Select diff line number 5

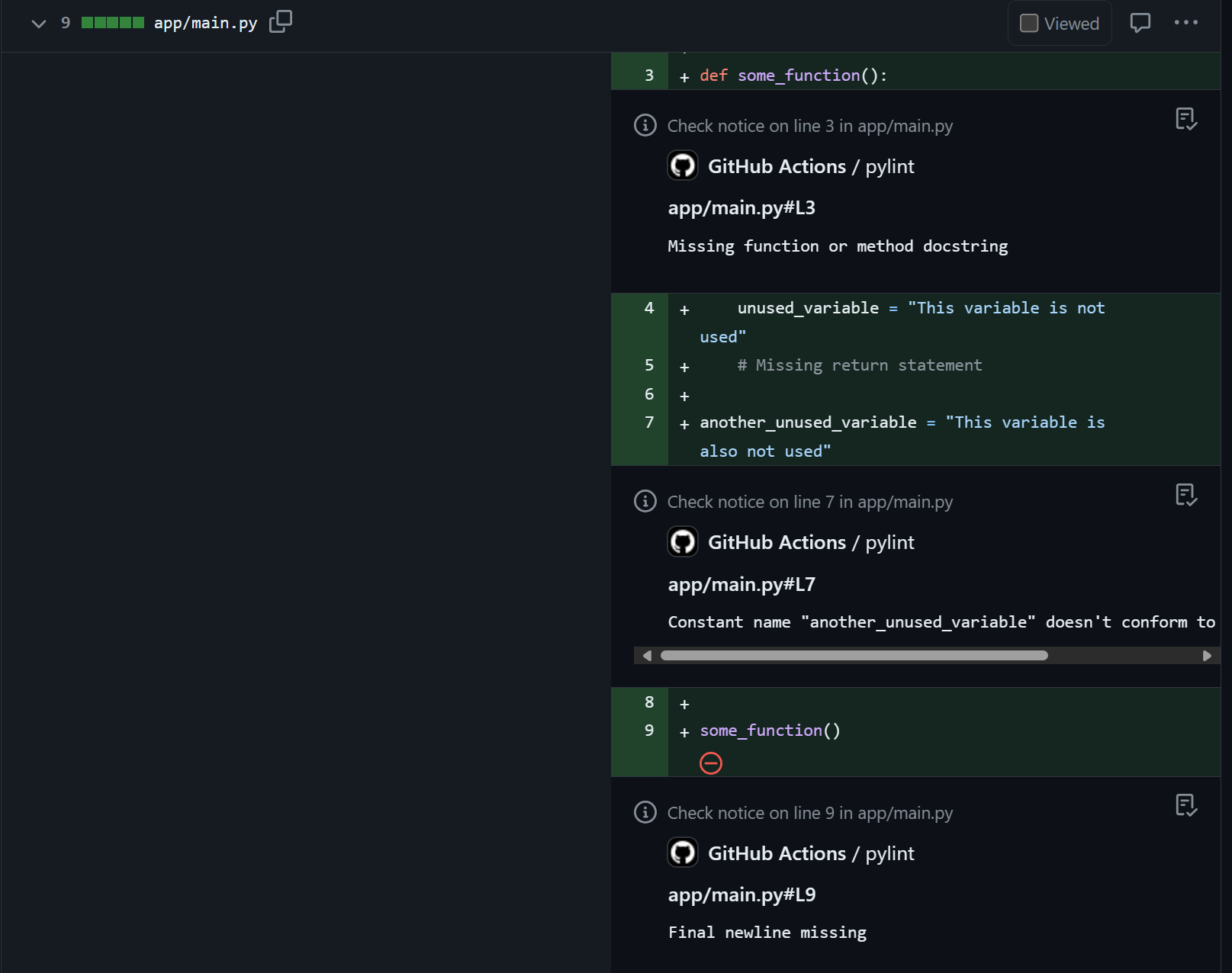(x=649, y=364)
